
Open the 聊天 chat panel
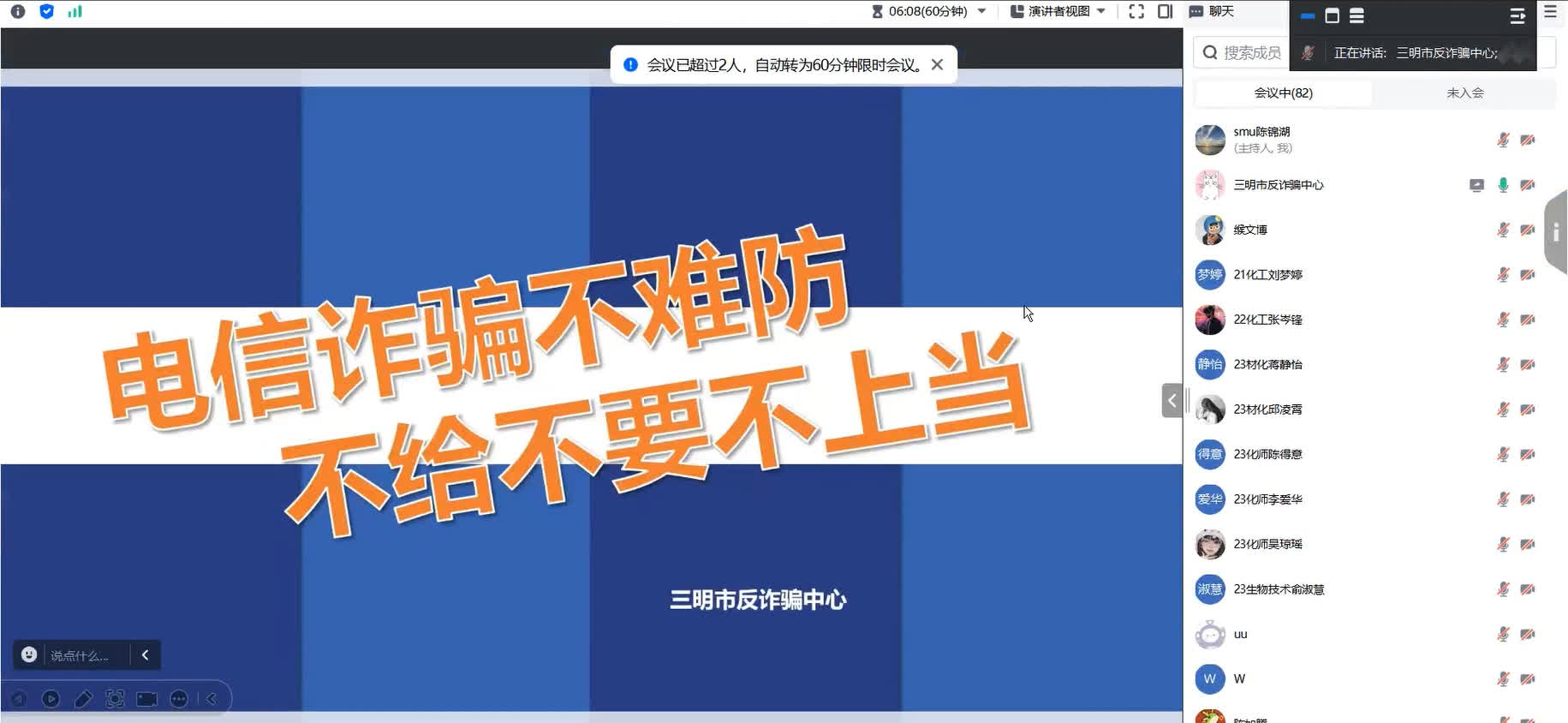pyautogui.click(x=1213, y=11)
